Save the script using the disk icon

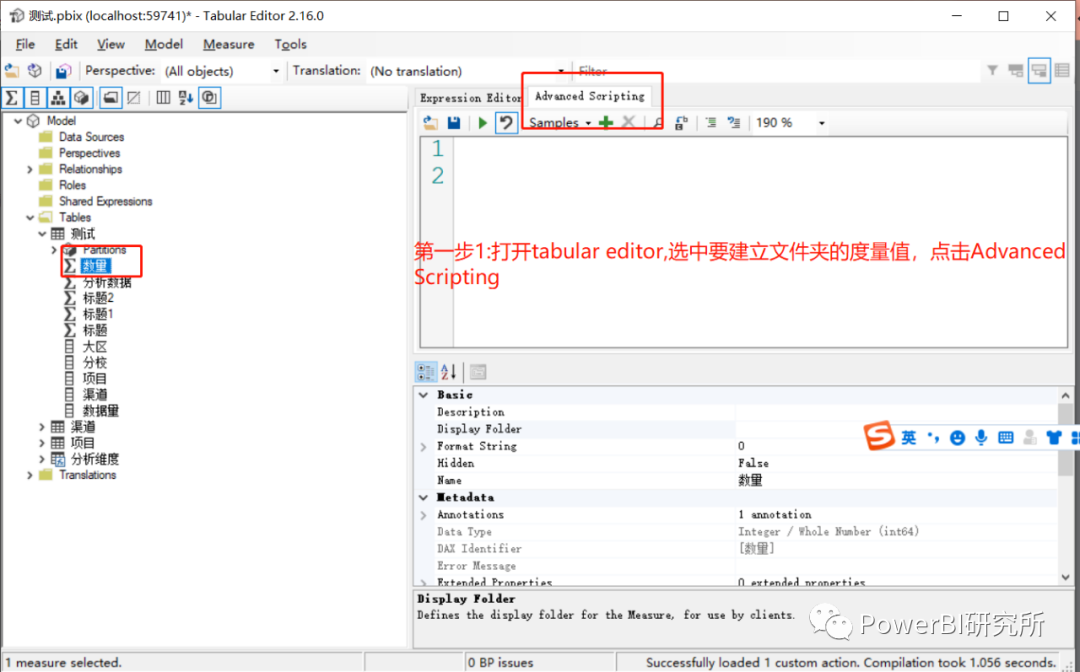tap(452, 122)
